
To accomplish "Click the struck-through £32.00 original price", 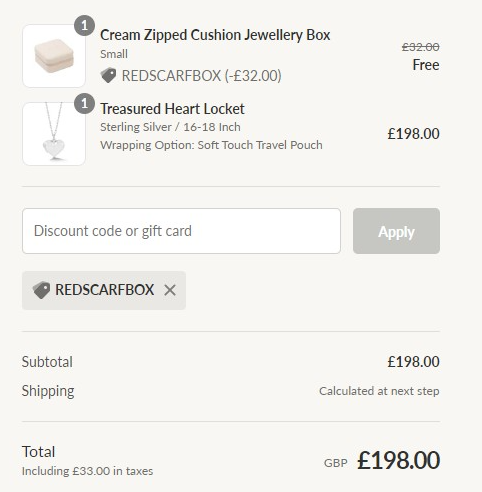I will tap(421, 47).
